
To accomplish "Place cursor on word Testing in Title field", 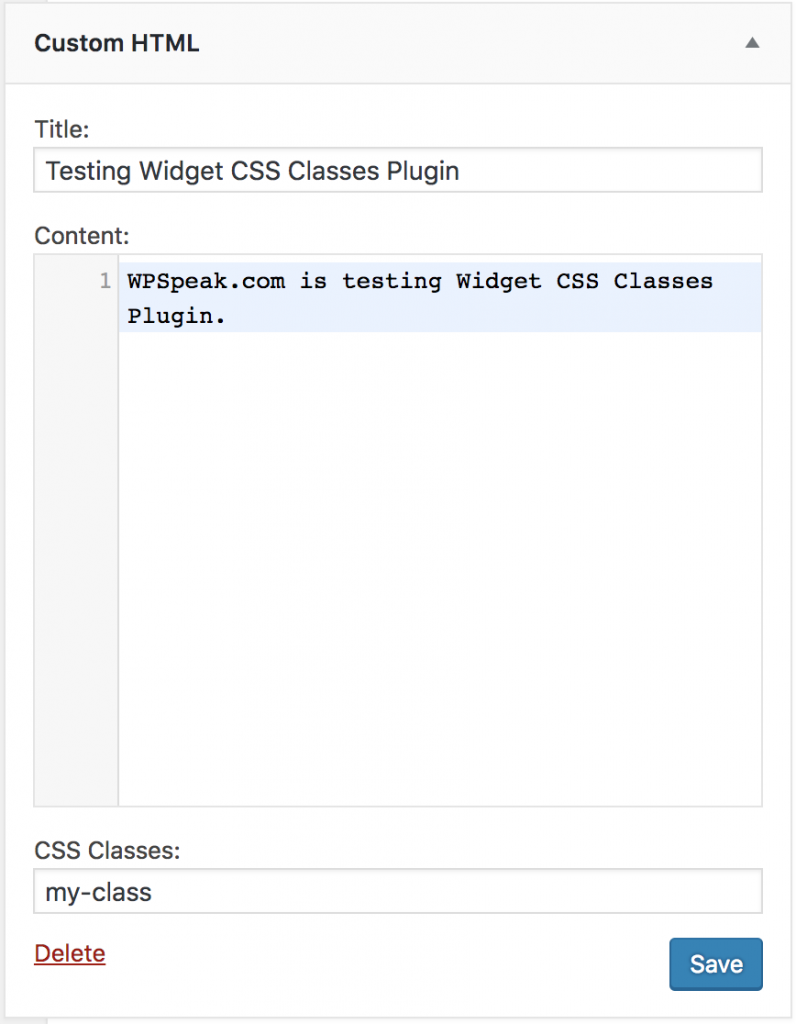I will pos(88,172).
